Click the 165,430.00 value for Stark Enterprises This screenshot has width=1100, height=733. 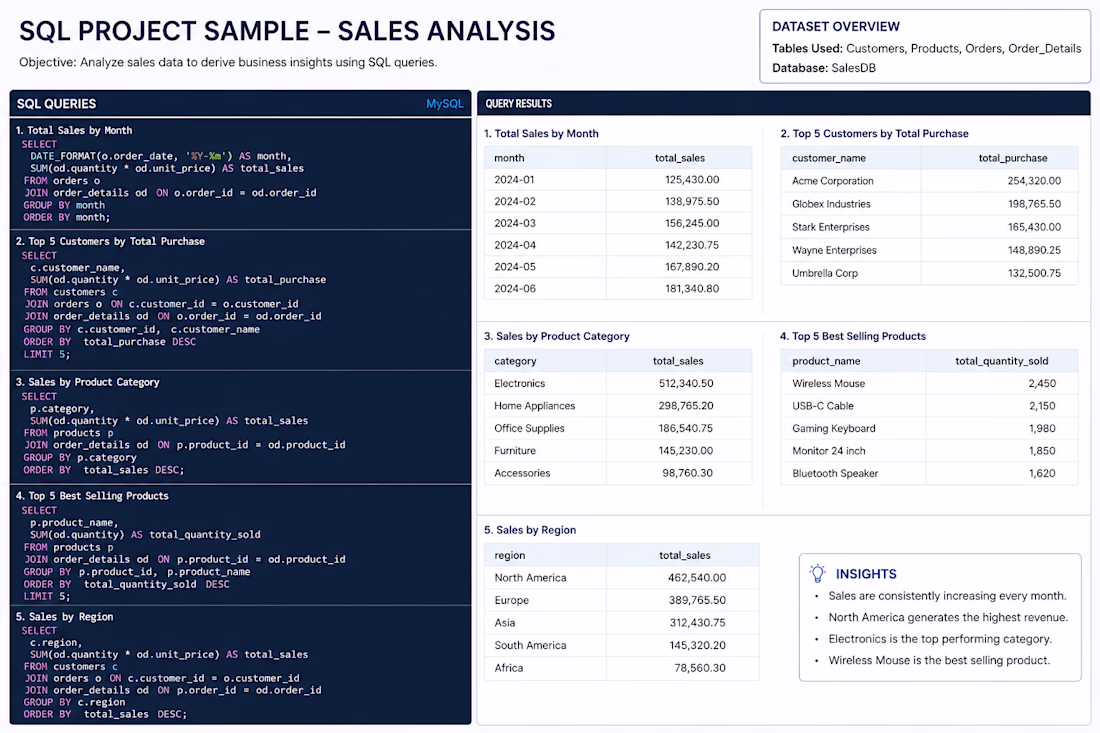click(1034, 227)
